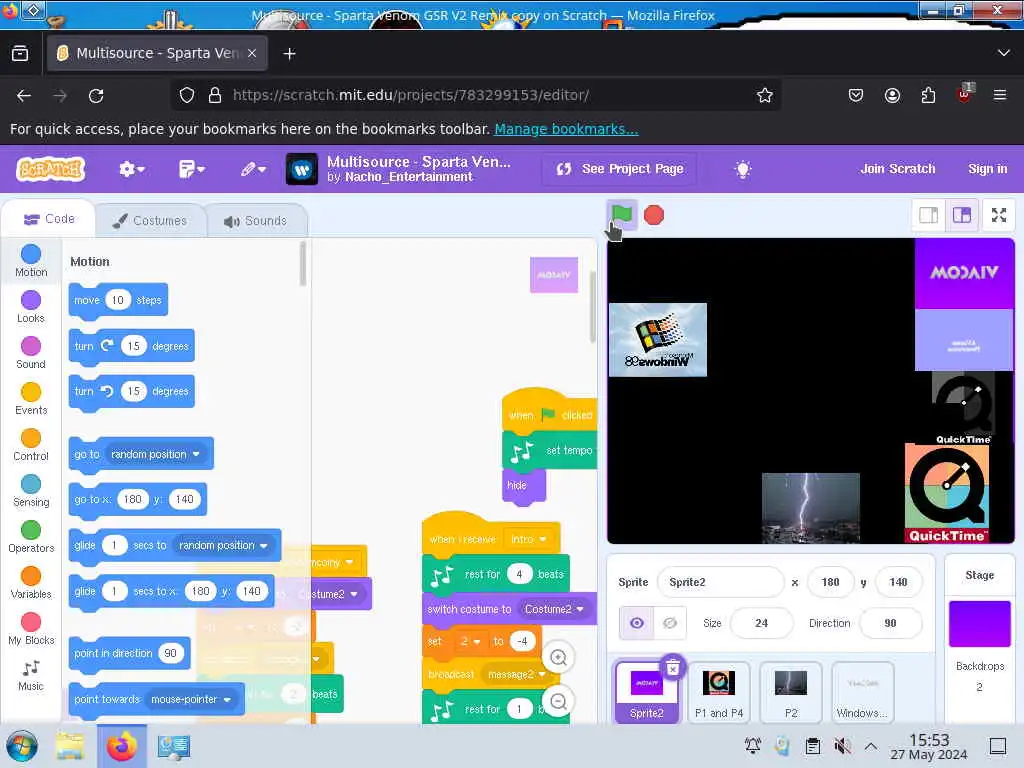Select the Motion block category
The width and height of the screenshot is (1024, 768).
click(x=31, y=261)
